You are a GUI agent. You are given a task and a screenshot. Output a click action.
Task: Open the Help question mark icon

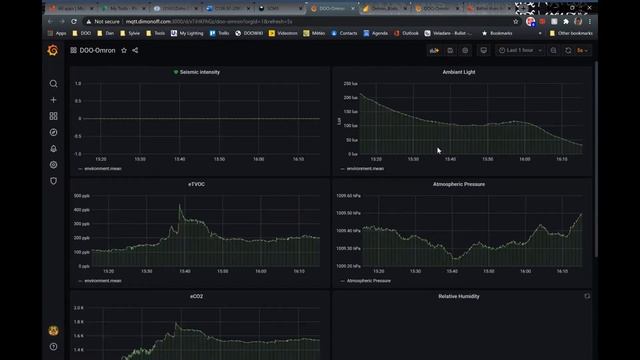pos(53,347)
